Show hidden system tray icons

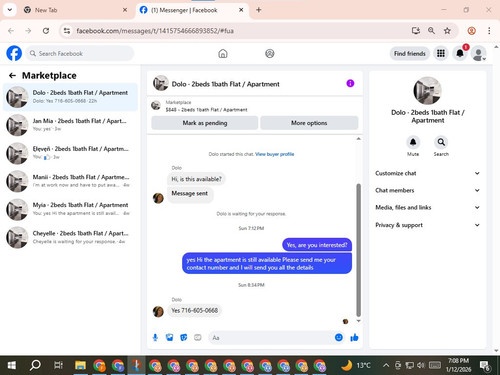(386, 365)
